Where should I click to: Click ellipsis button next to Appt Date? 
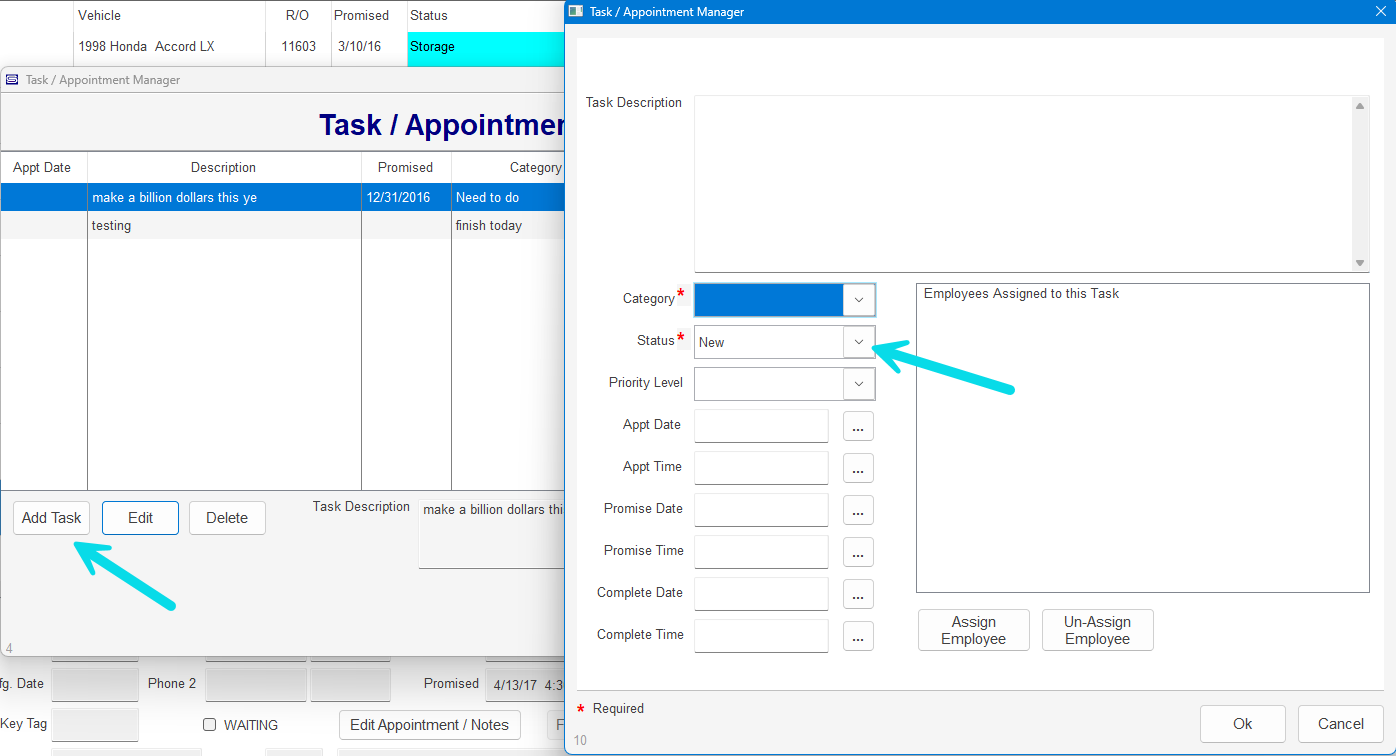(x=858, y=426)
